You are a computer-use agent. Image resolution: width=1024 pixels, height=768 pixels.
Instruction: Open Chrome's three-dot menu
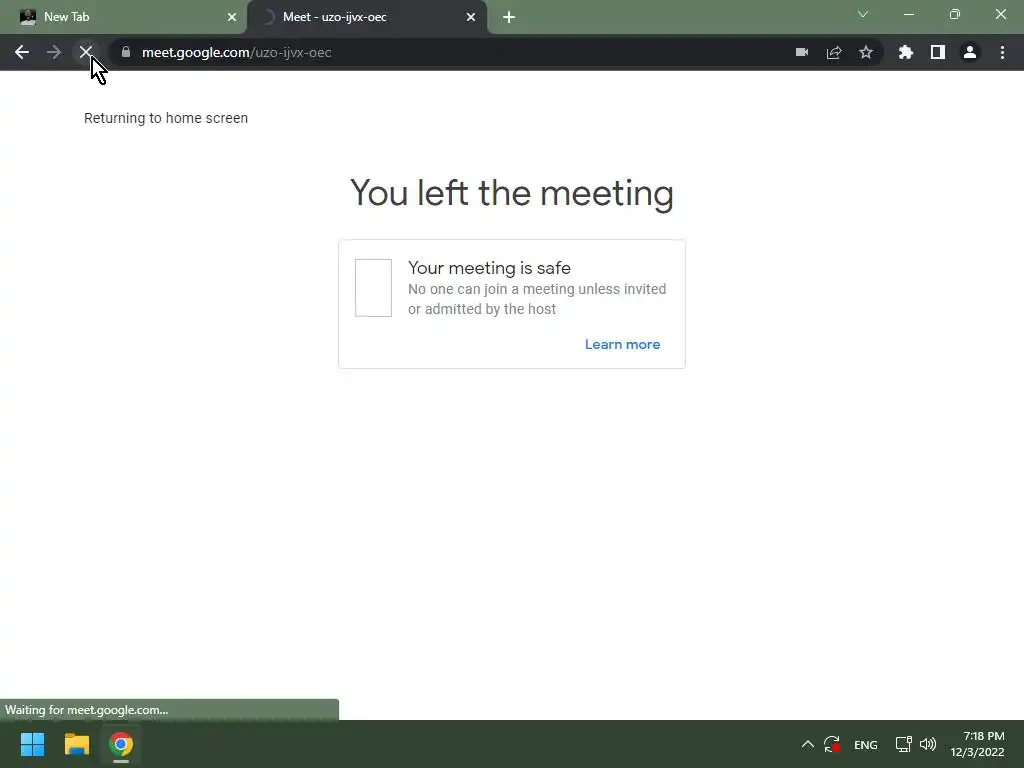[x=1002, y=52]
